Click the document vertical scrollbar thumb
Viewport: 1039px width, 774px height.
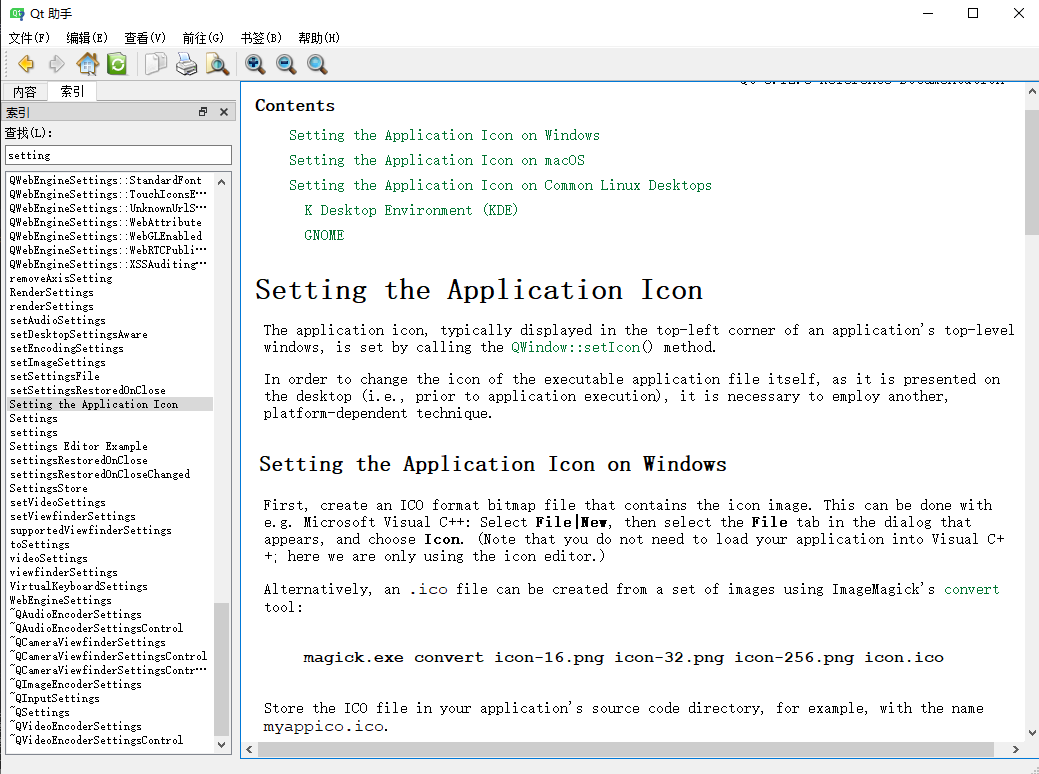tap(1032, 172)
